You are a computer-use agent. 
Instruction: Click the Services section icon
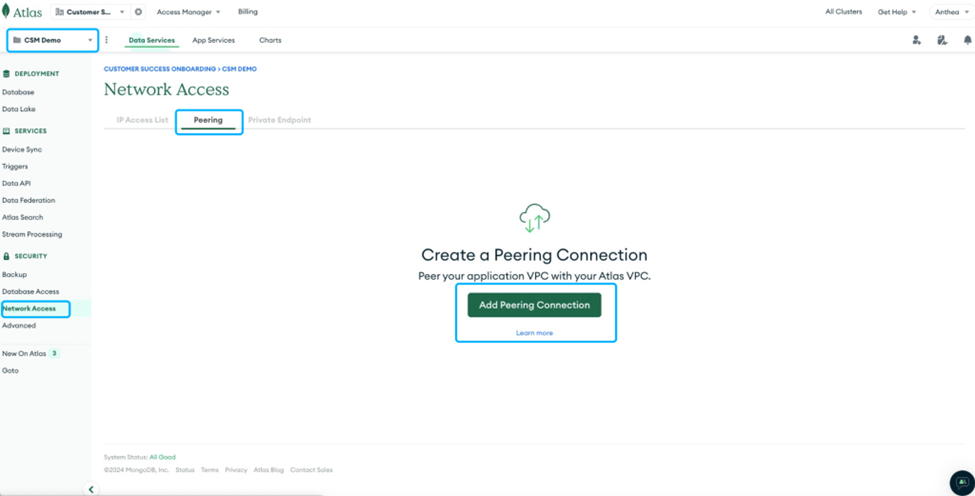(x=7, y=131)
